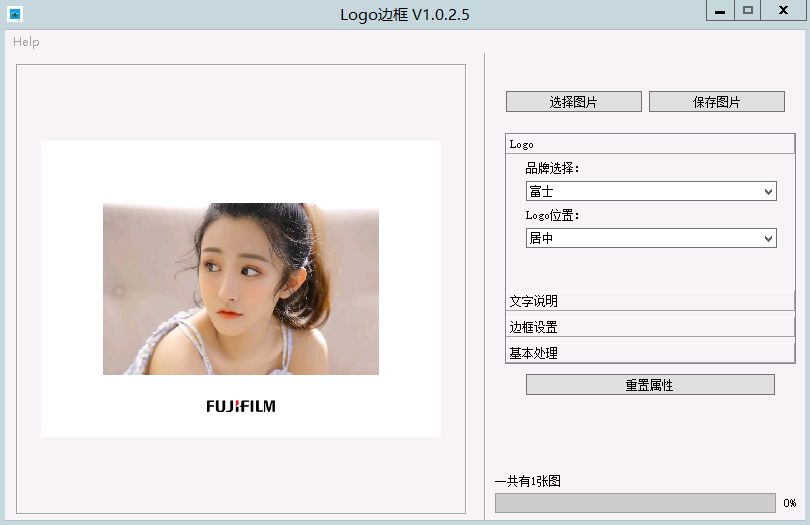Click the 保存图片 button
Screen dimensions: 810x525
716,102
